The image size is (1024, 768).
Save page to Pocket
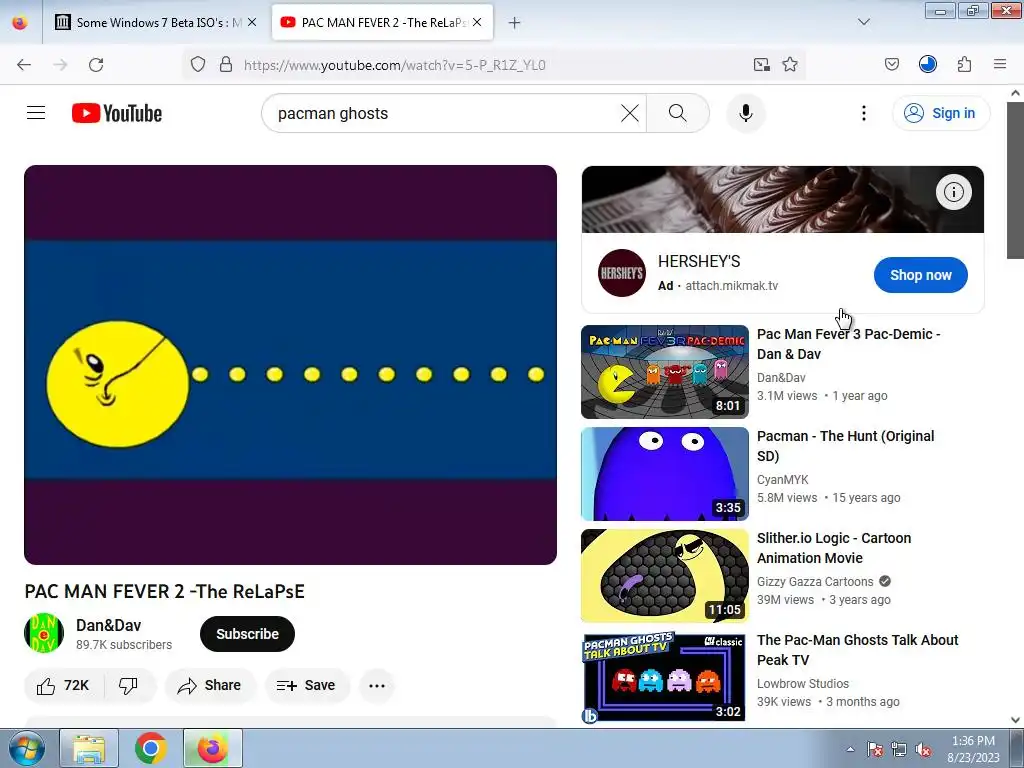tap(891, 65)
